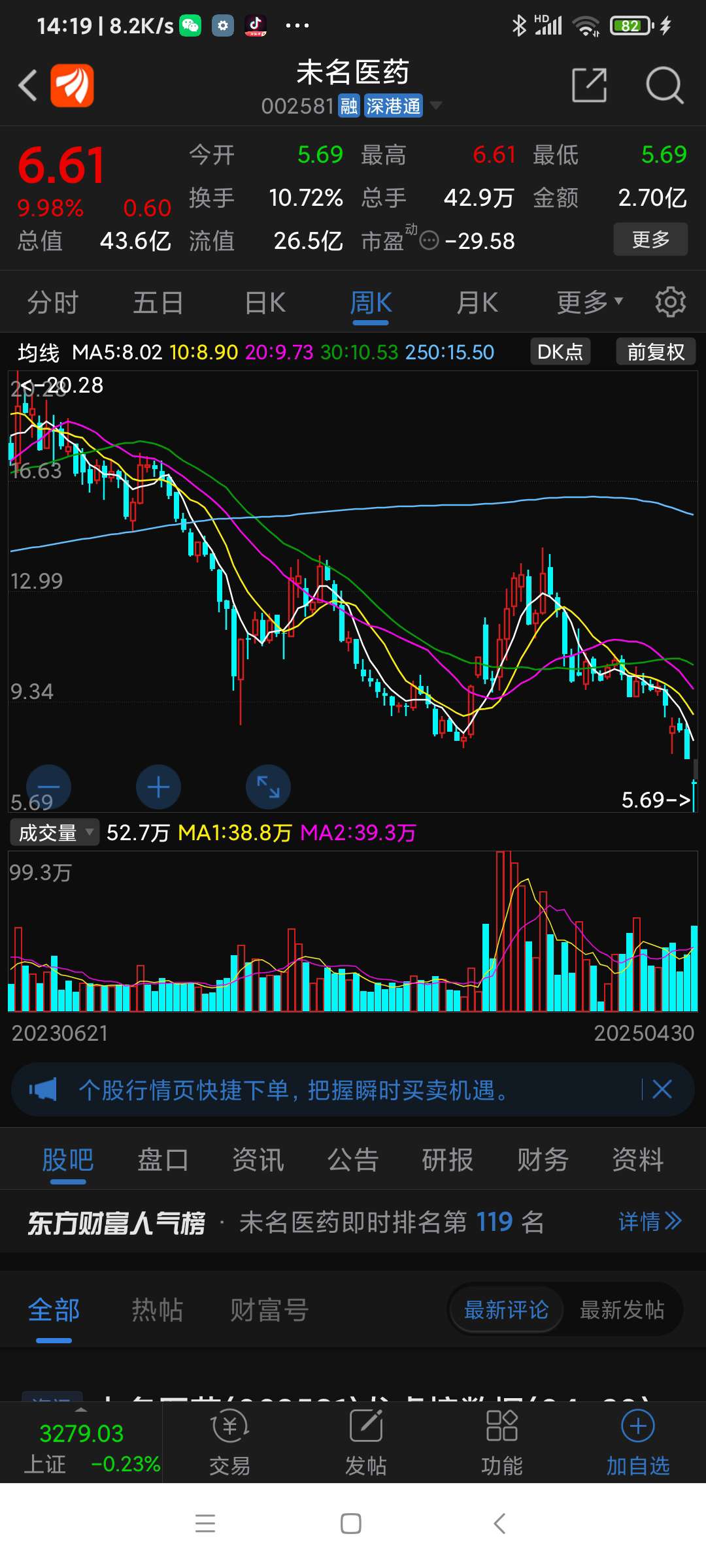Toggle sort to 最新发帖
Screen dimensions: 706x1568
coord(622,1310)
